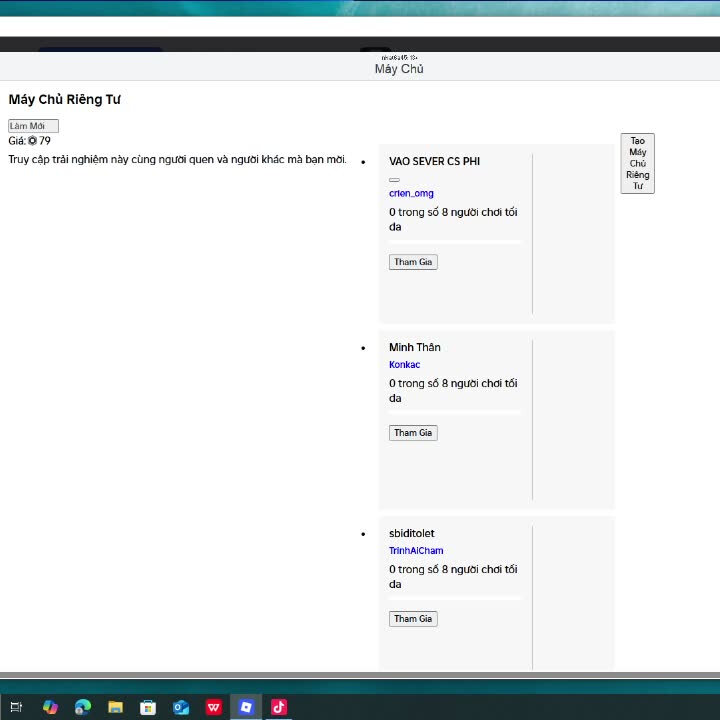Click the Robux icon beside price 79

[33, 141]
